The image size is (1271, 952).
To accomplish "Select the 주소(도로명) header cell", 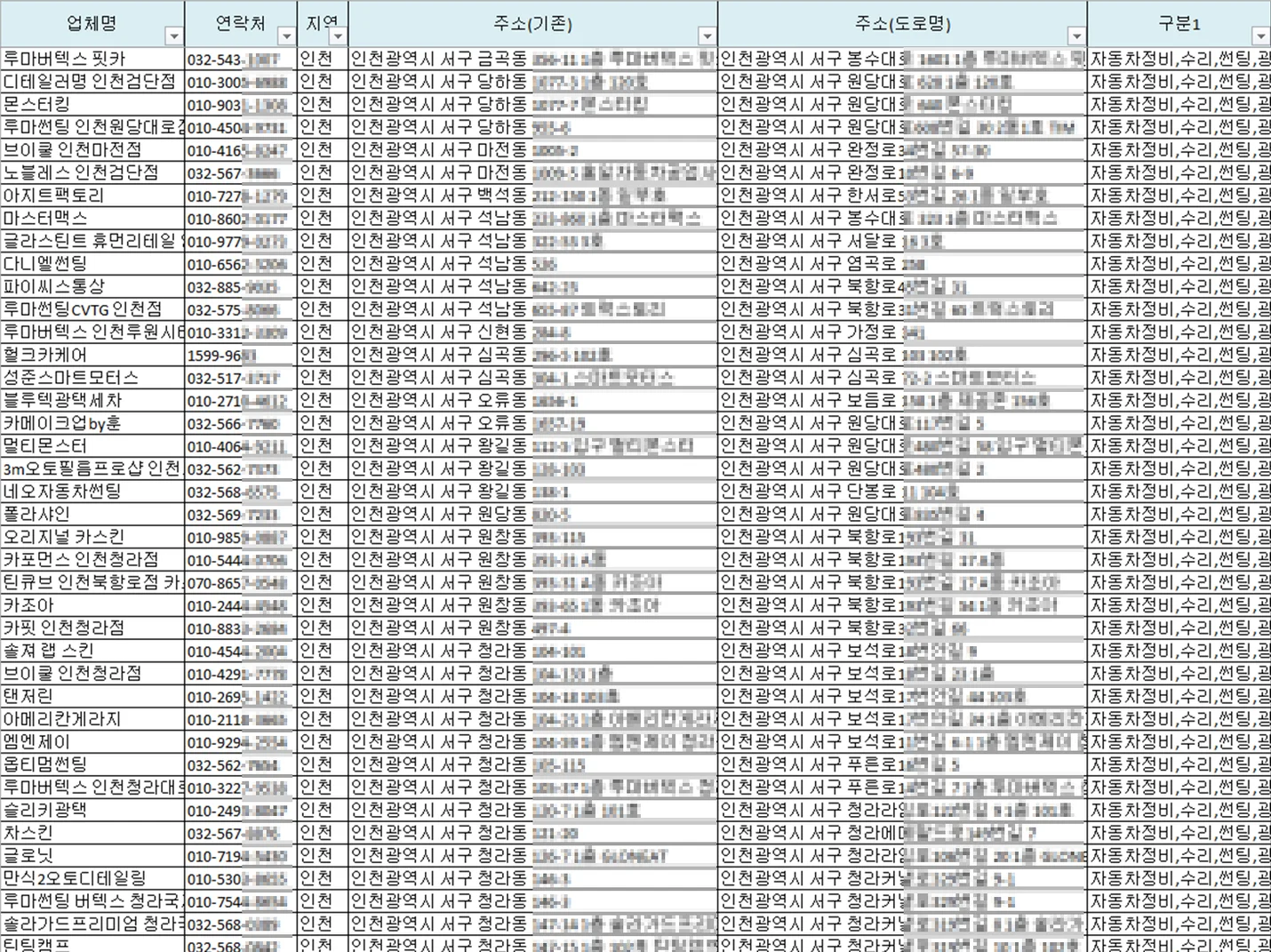I will pos(902,24).
